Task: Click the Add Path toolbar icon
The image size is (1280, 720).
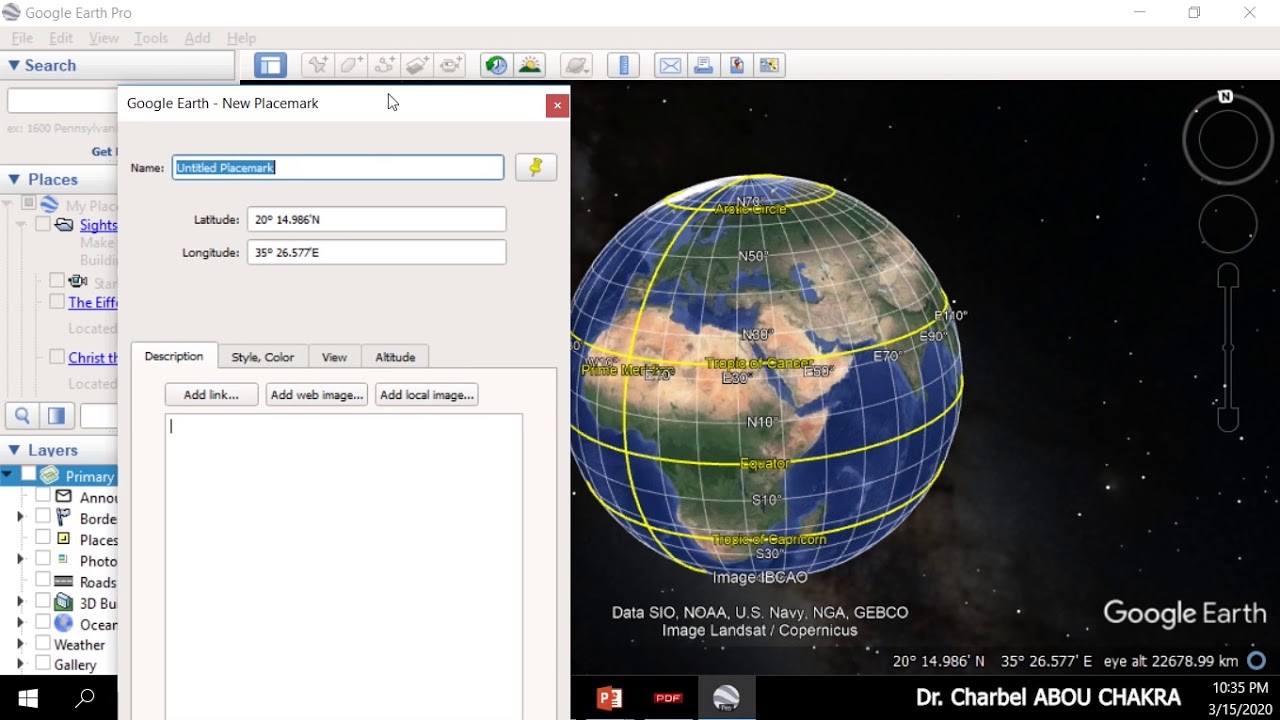Action: pyautogui.click(x=384, y=66)
